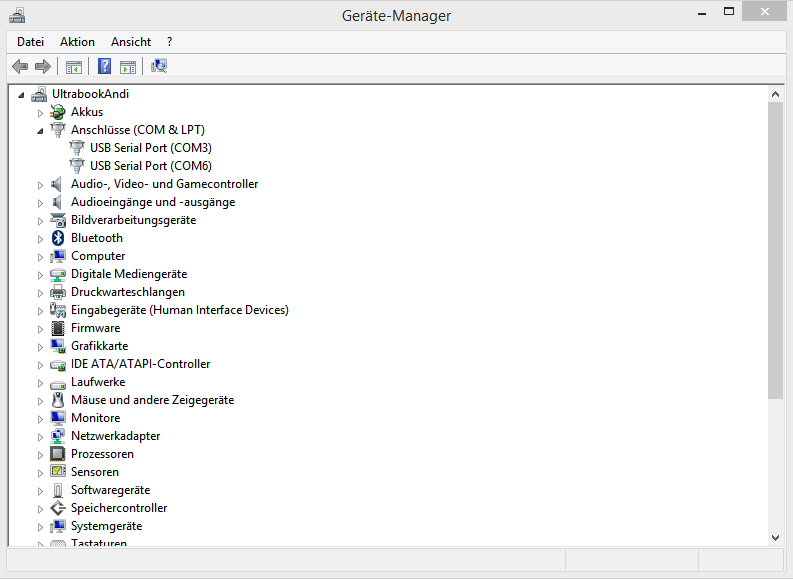Expand the Monitore category arrow
The width and height of the screenshot is (793, 580).
(41, 419)
